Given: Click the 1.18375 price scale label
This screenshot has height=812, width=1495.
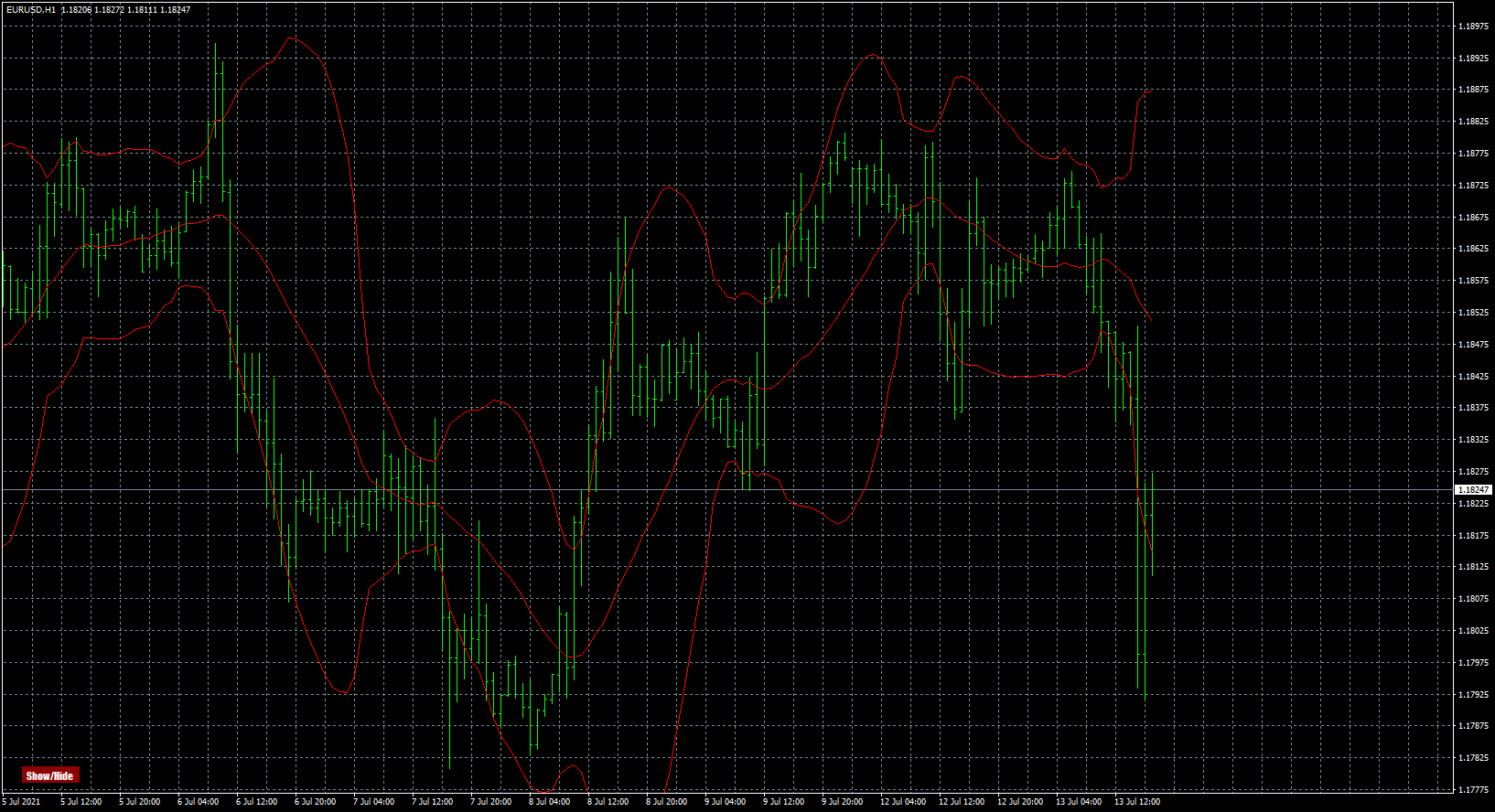Looking at the screenshot, I should tap(1472, 408).
